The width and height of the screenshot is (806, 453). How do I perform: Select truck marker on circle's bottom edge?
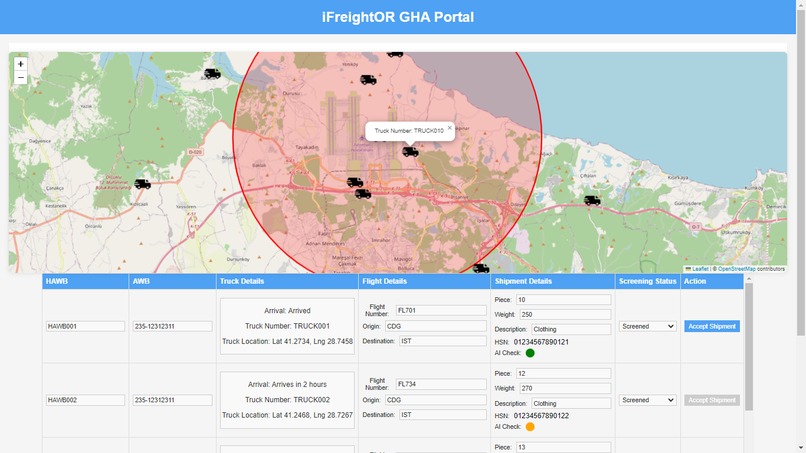coord(481,268)
